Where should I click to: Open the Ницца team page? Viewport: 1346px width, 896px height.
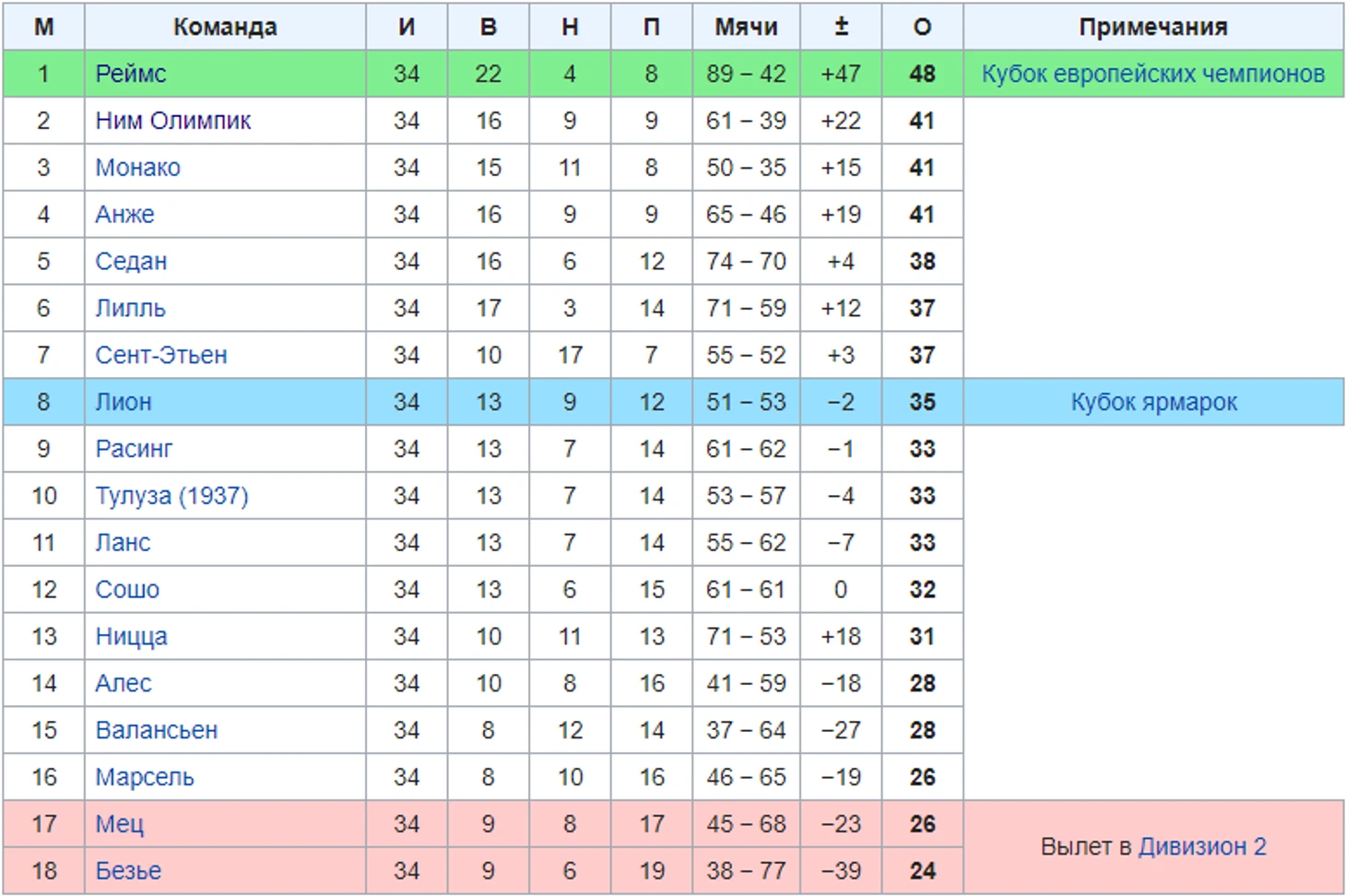131,637
